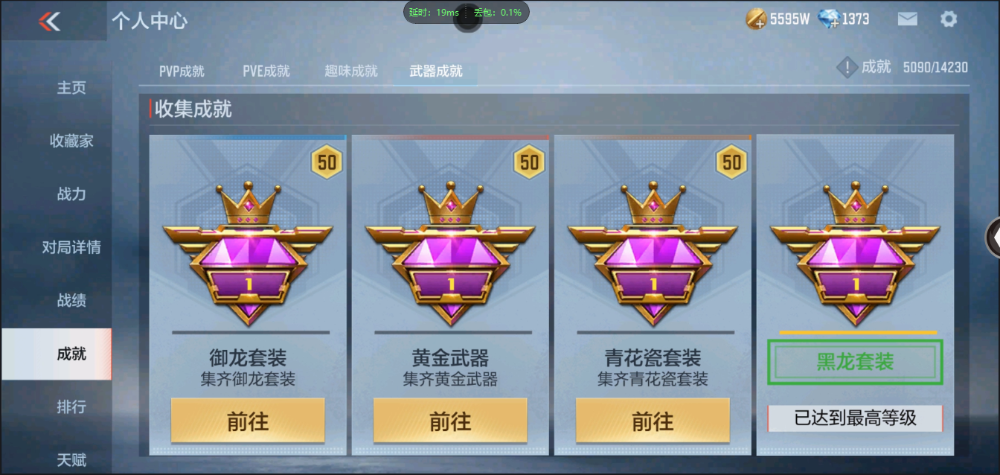Select the 武器成就 tab
1000x475 pixels.
pos(436,71)
